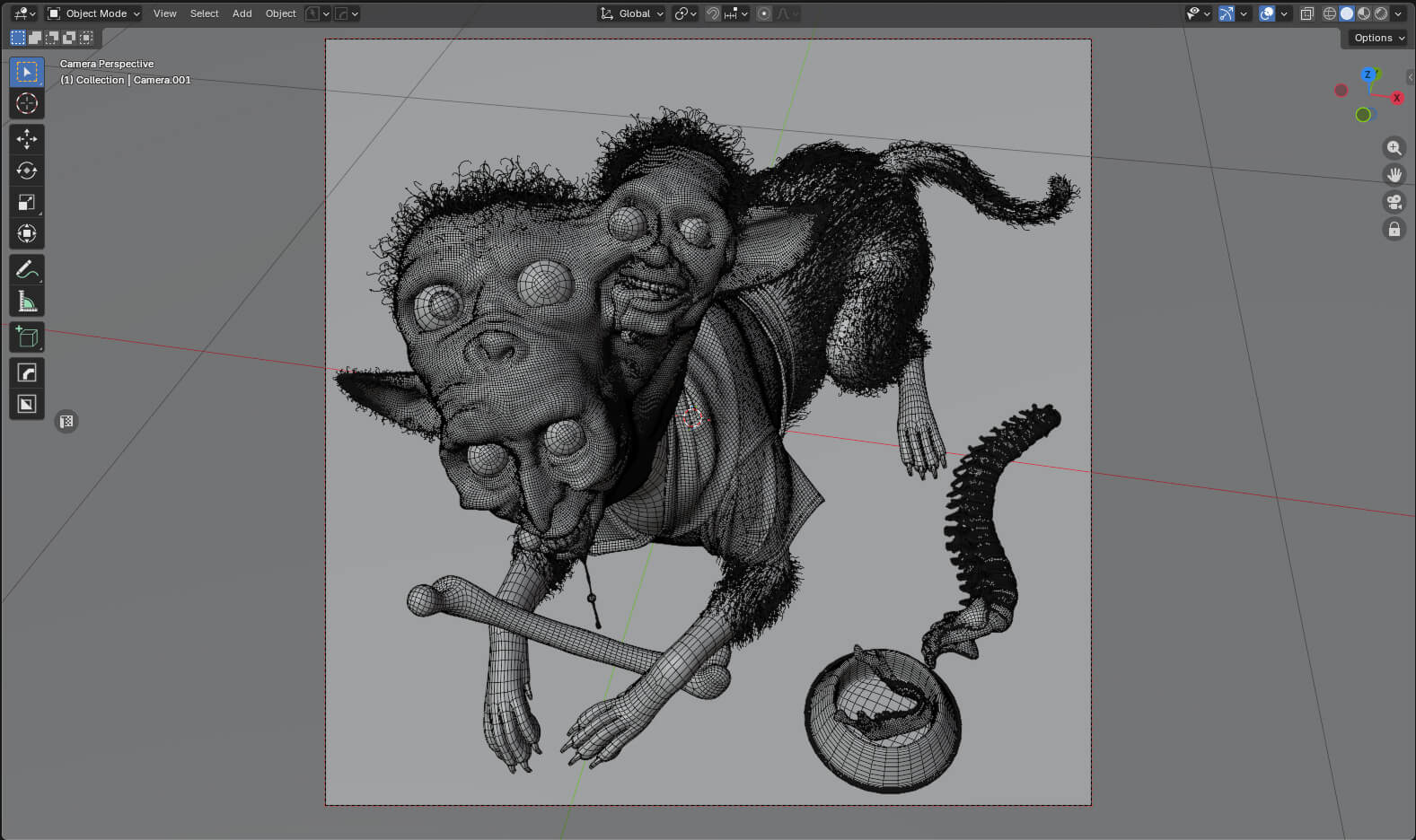Select the Transform tool
The height and width of the screenshot is (840, 1416).
(x=27, y=233)
